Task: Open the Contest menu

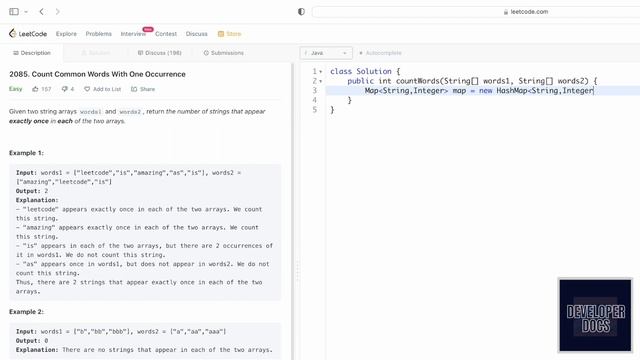Action: tap(166, 34)
